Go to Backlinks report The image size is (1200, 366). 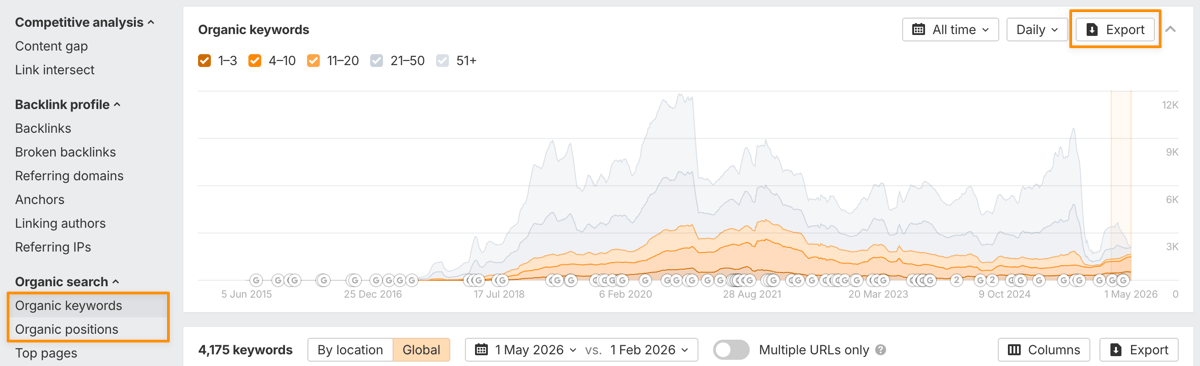[x=43, y=128]
